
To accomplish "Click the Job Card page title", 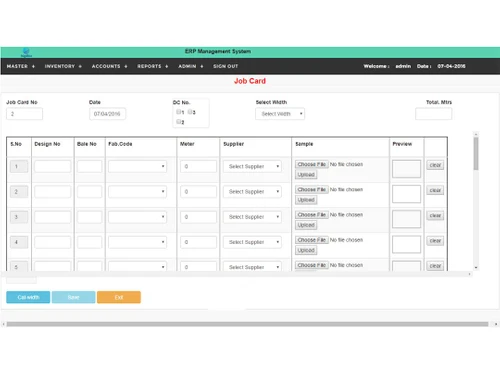I will (250, 81).
